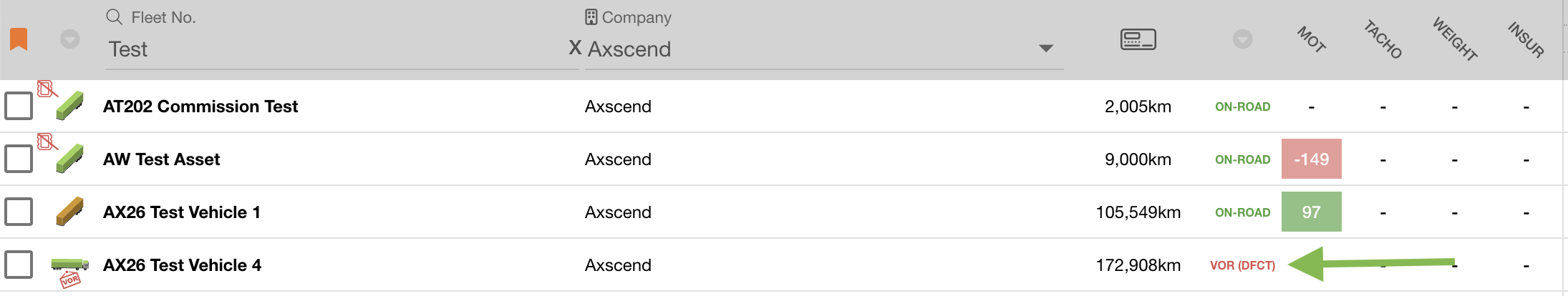Click the odometer icon in header
Screen dimensions: 1568x296
[x=1138, y=39]
